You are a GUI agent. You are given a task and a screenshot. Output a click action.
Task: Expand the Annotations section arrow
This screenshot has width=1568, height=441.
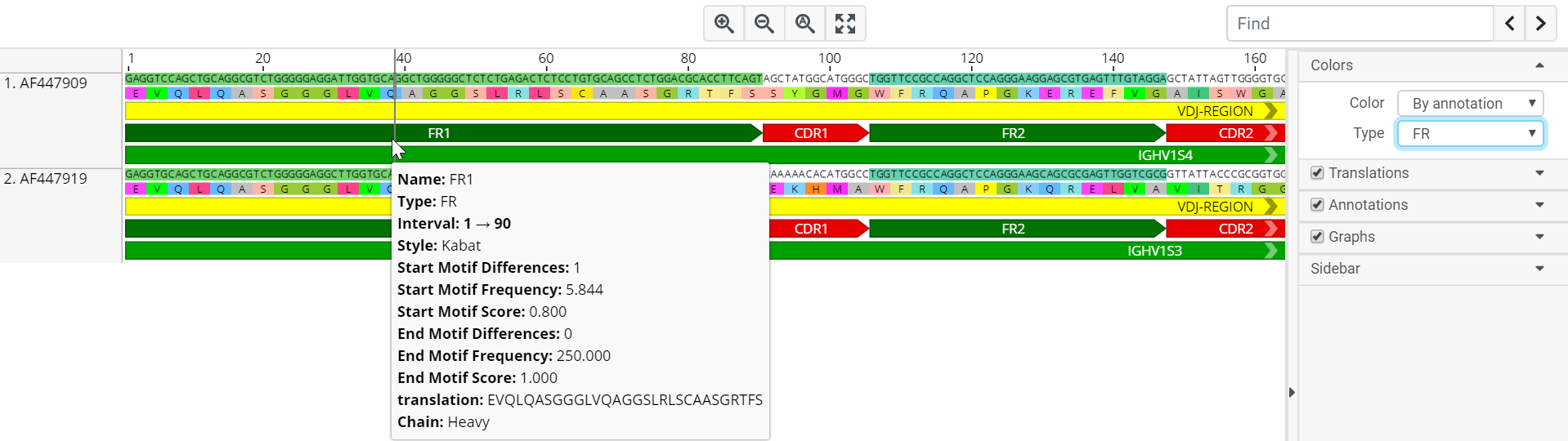point(1539,205)
